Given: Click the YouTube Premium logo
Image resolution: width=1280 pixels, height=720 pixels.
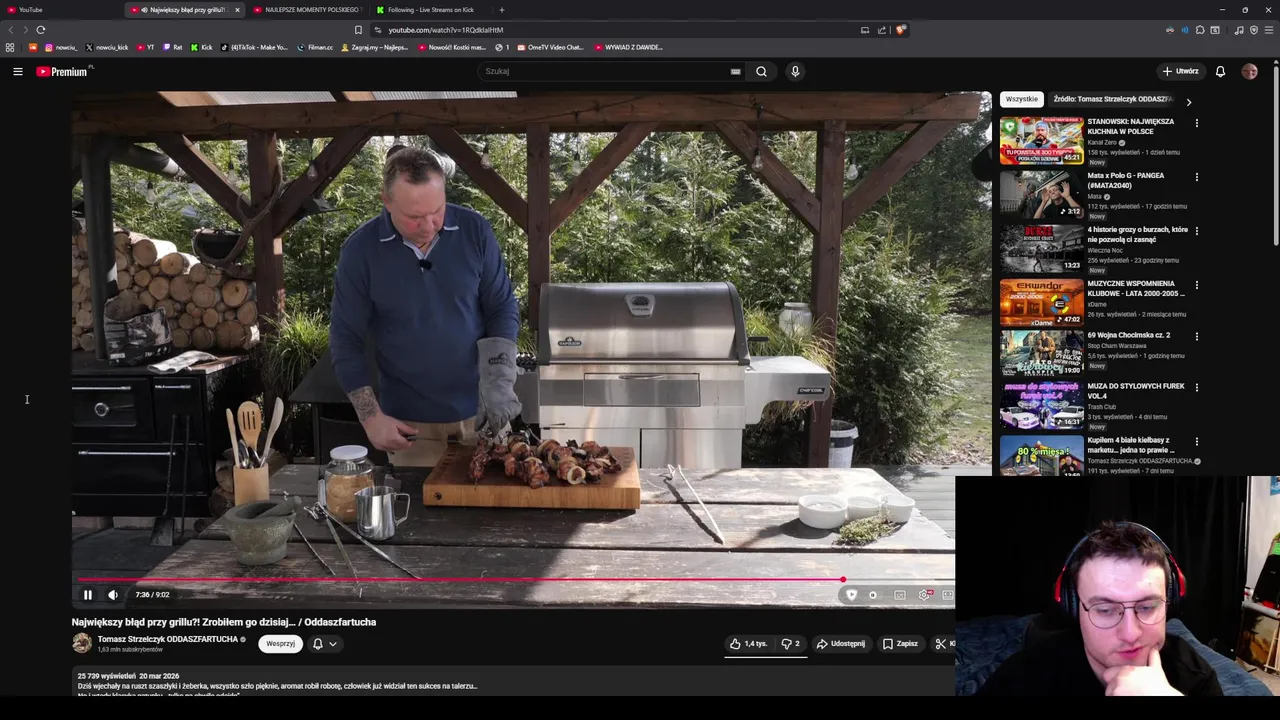Looking at the screenshot, I should [63, 71].
